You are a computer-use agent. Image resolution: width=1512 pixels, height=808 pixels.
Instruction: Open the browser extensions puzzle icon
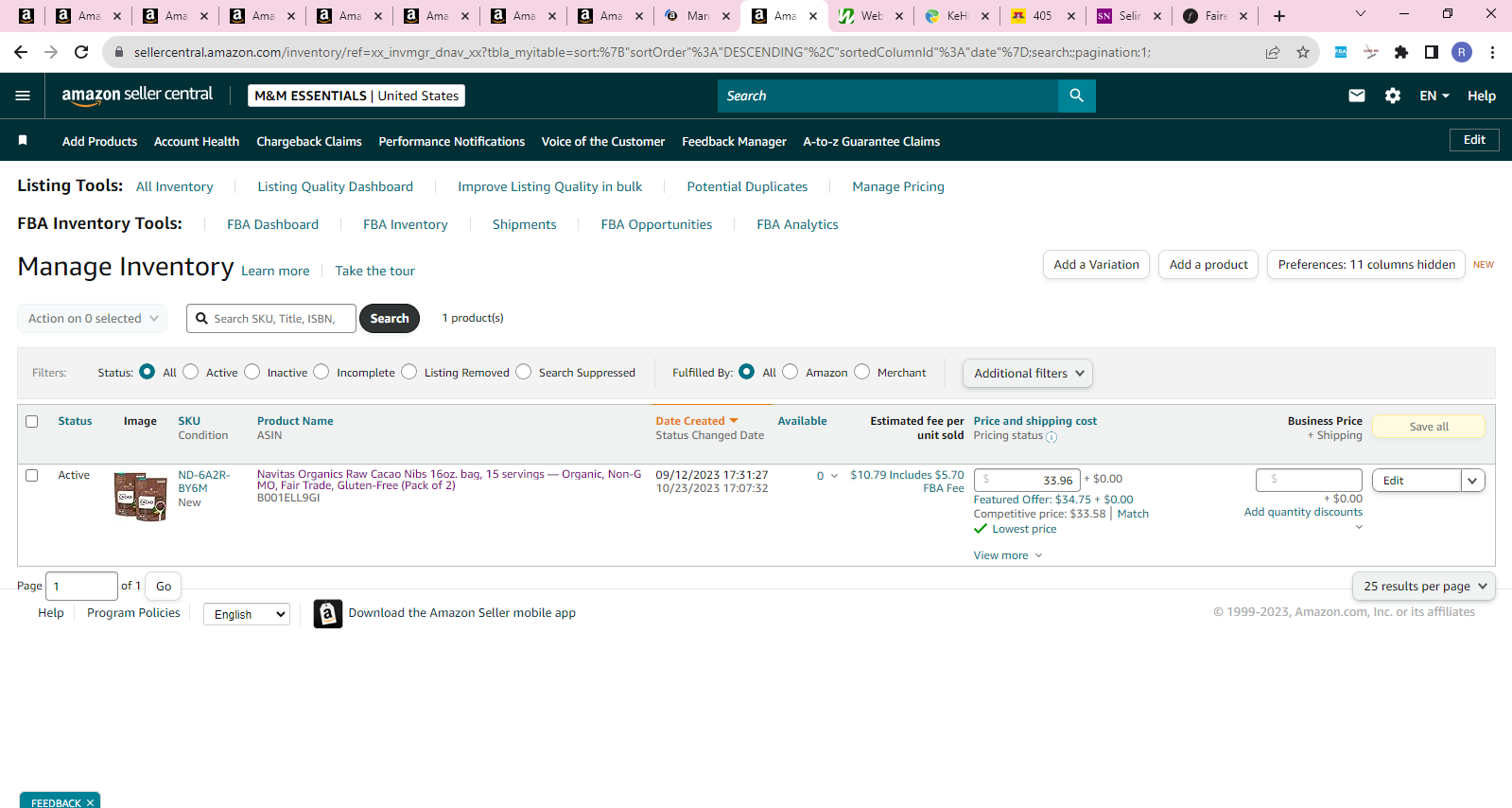[1401, 52]
